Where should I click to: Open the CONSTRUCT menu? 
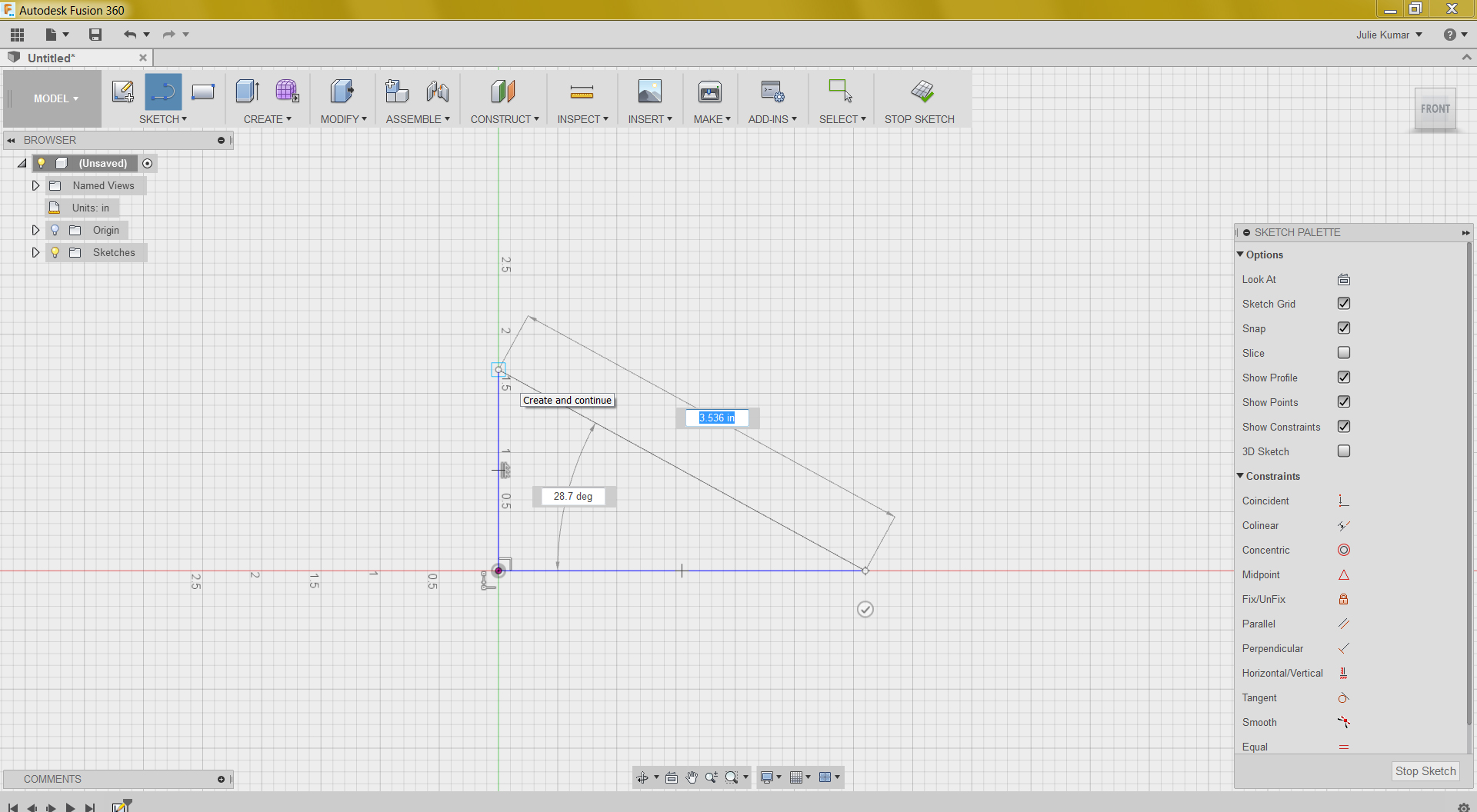click(505, 119)
